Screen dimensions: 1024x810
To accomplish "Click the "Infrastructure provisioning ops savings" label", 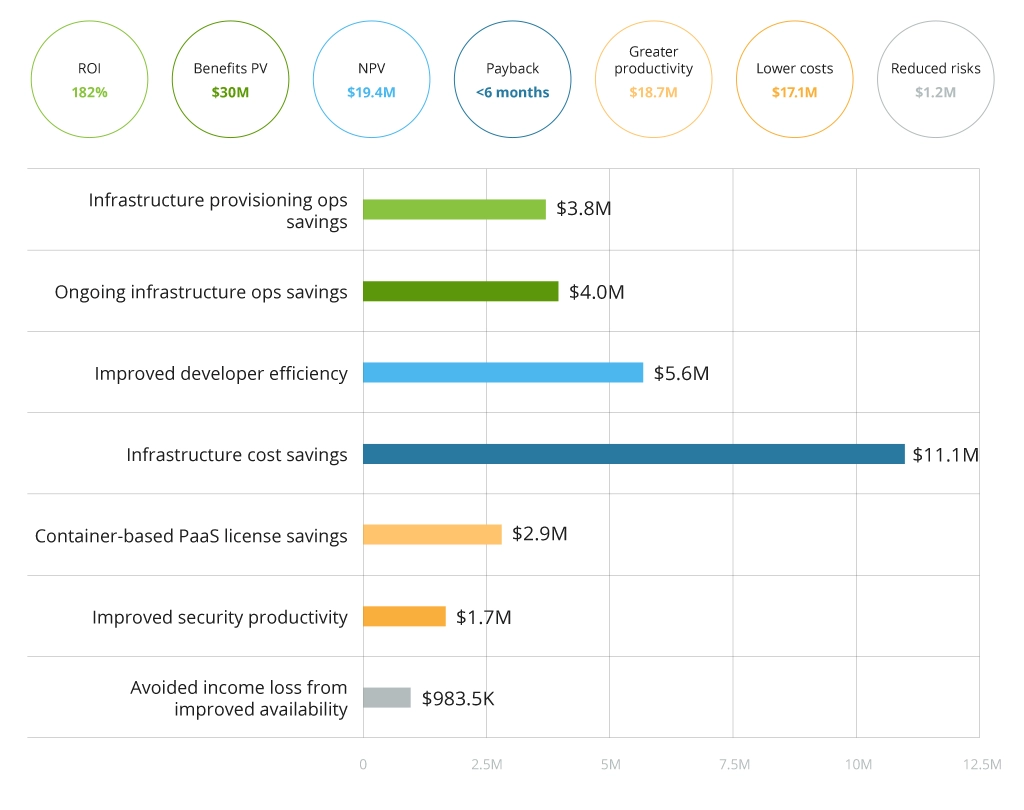I will (x=218, y=210).
